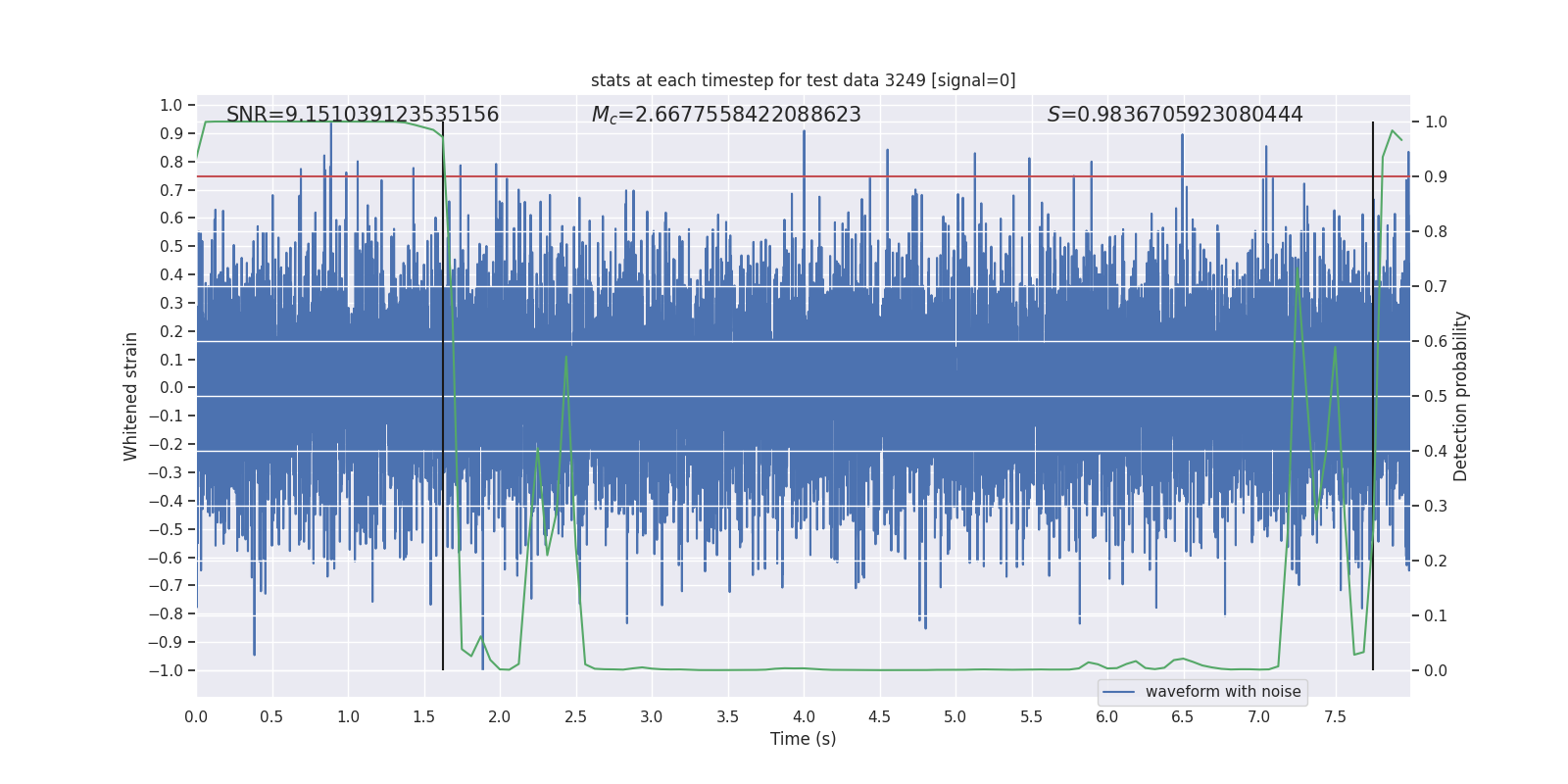Click the plot title mentioning test data 3249
The width and height of the screenshot is (1568, 784).
pyautogui.click(x=804, y=80)
